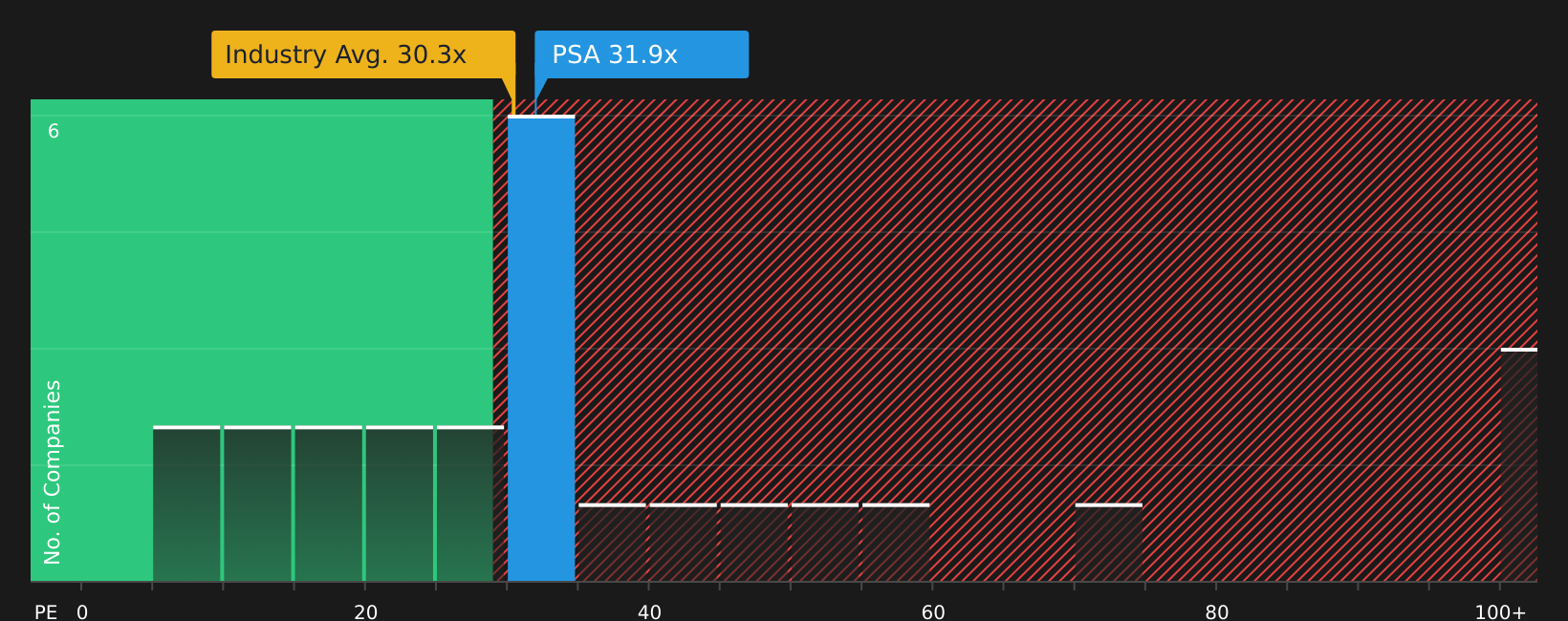Click the histogram bar for PE 45-50
Screen dimensions: 1568x621
[754, 543]
